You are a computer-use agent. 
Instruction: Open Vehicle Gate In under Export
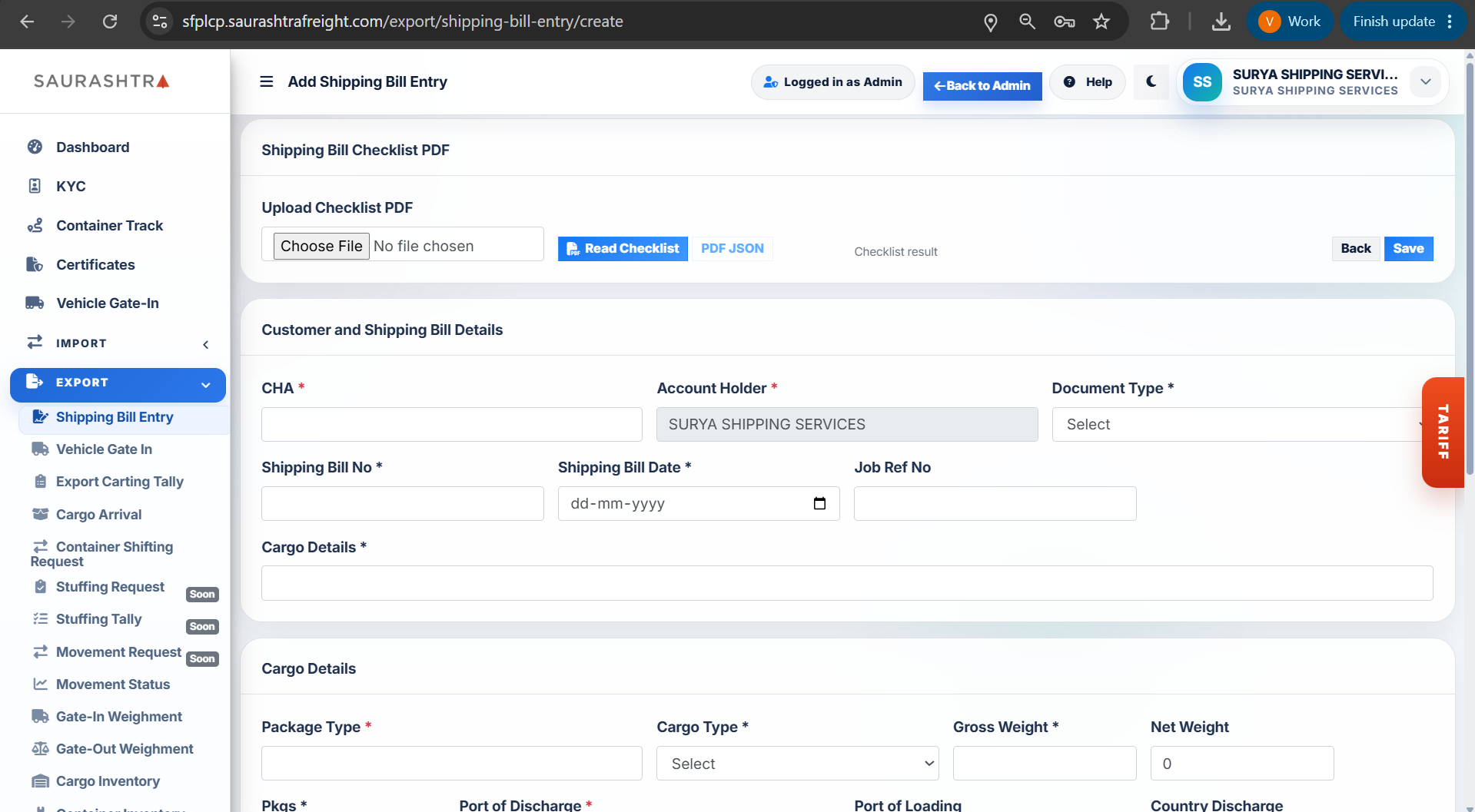(x=104, y=449)
